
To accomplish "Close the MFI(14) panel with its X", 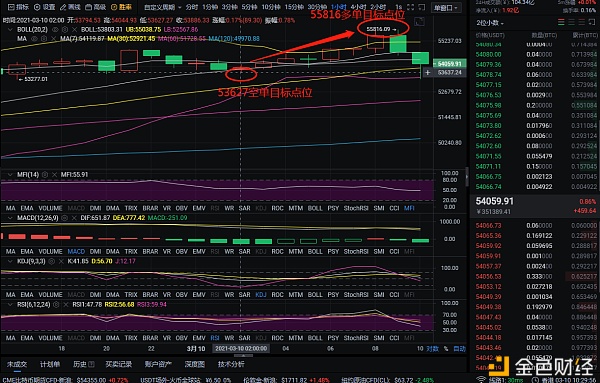I will click(54, 175).
